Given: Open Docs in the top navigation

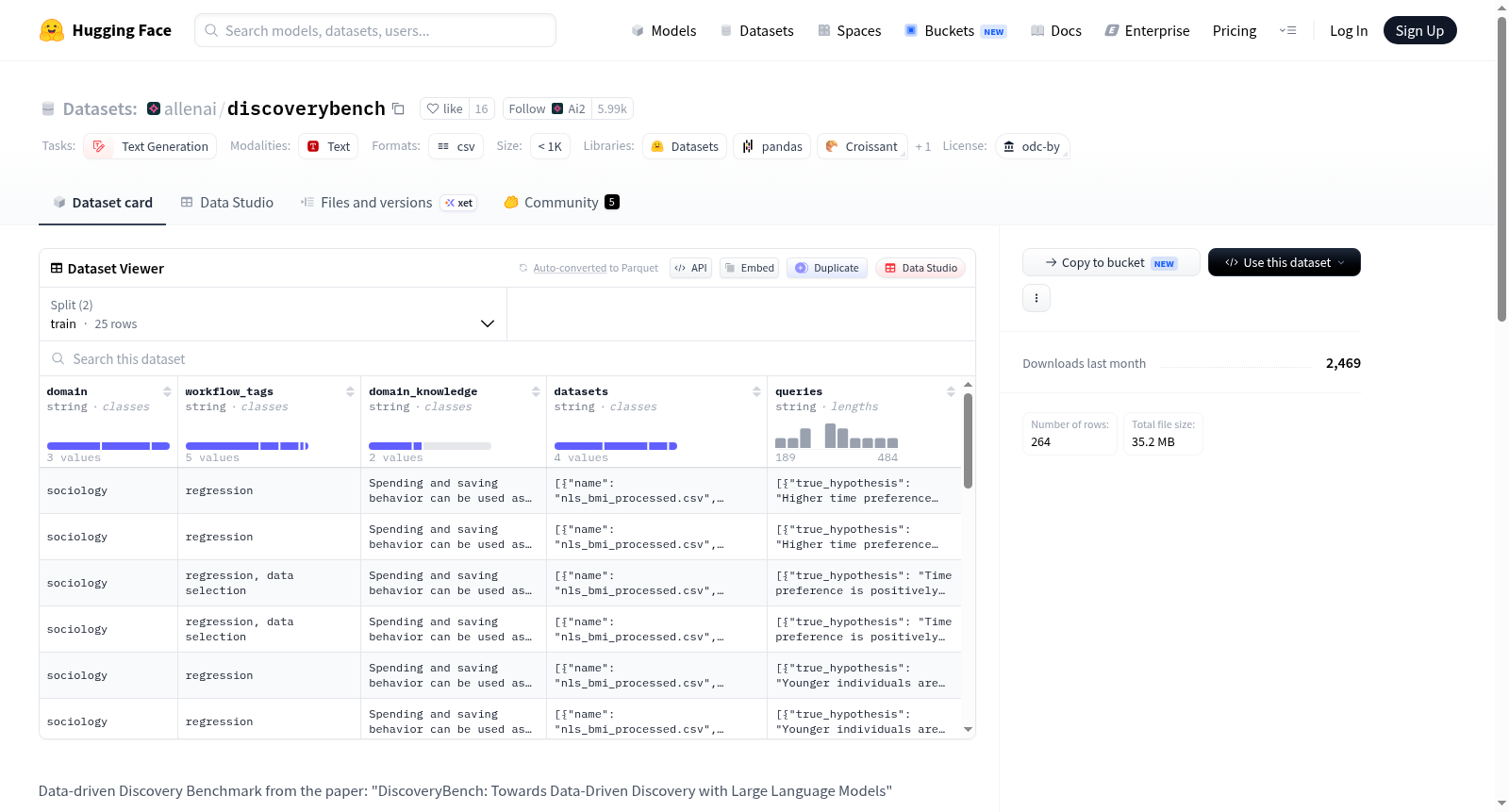Looking at the screenshot, I should tap(1056, 30).
